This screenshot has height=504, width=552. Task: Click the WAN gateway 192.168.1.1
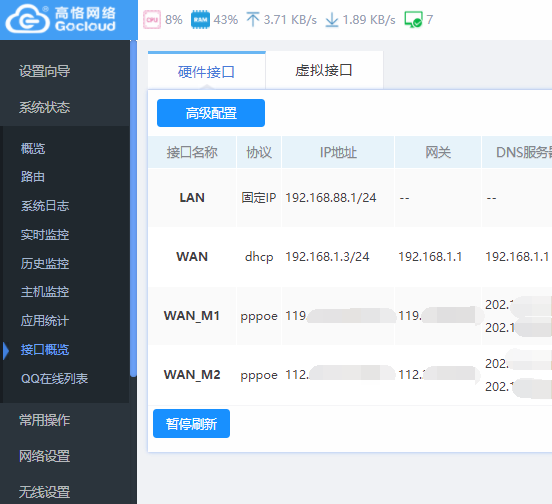(x=430, y=257)
